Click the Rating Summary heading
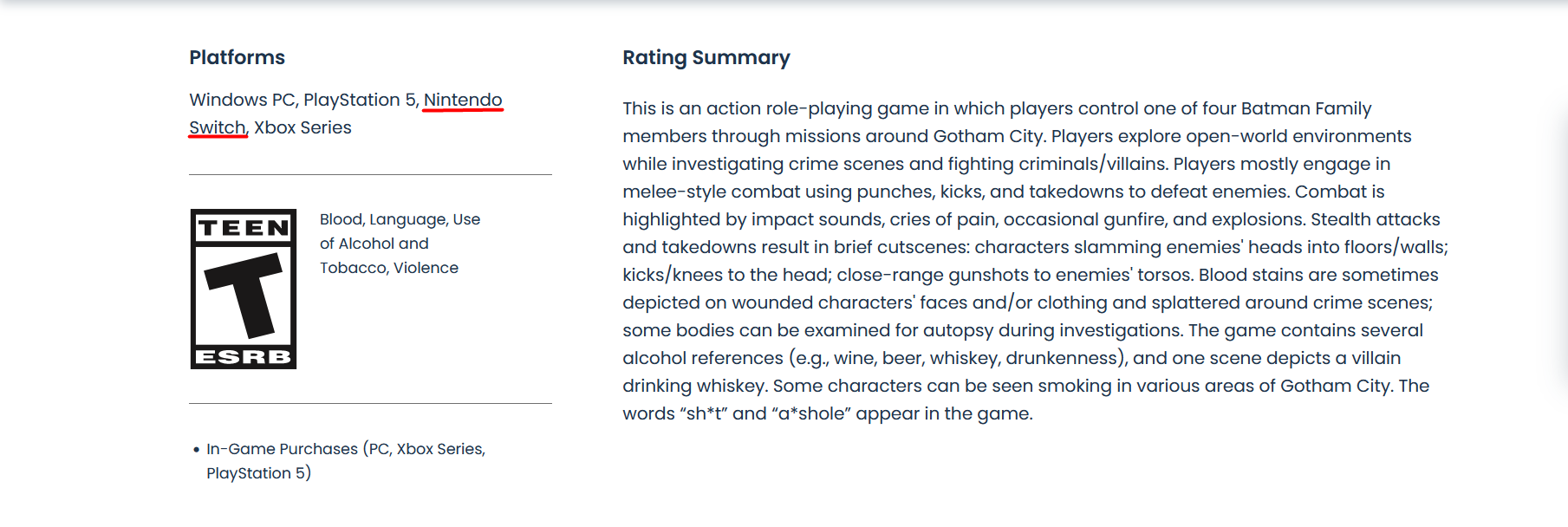 click(x=706, y=57)
